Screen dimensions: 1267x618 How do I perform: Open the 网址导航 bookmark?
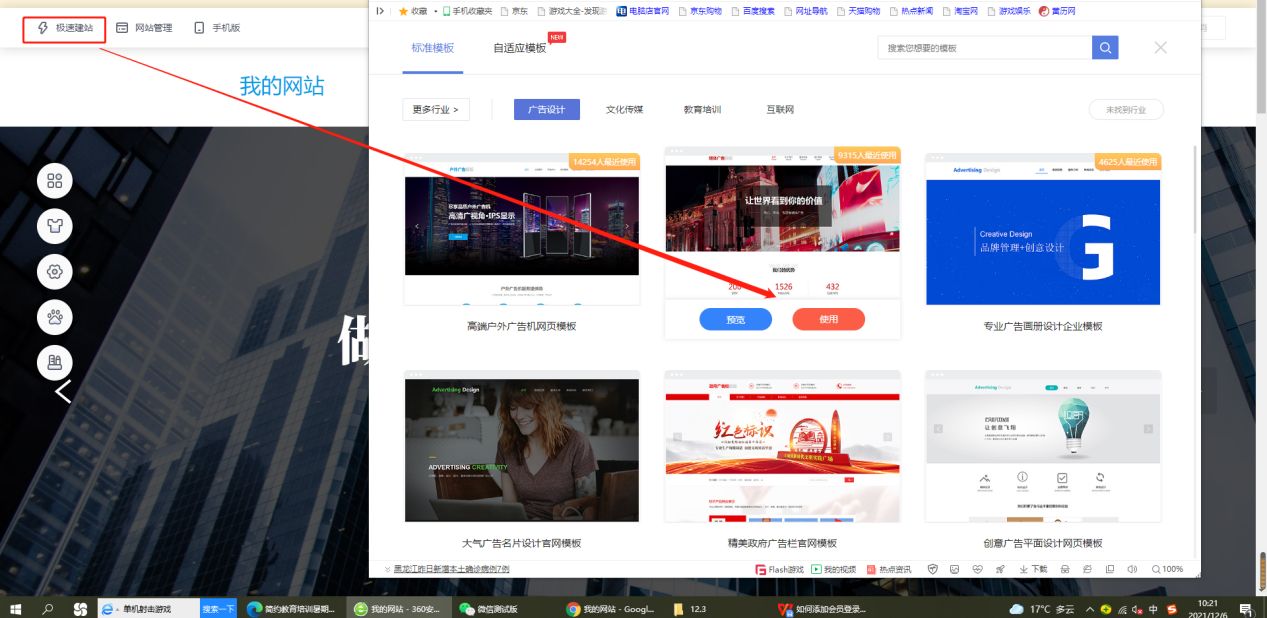click(x=805, y=11)
